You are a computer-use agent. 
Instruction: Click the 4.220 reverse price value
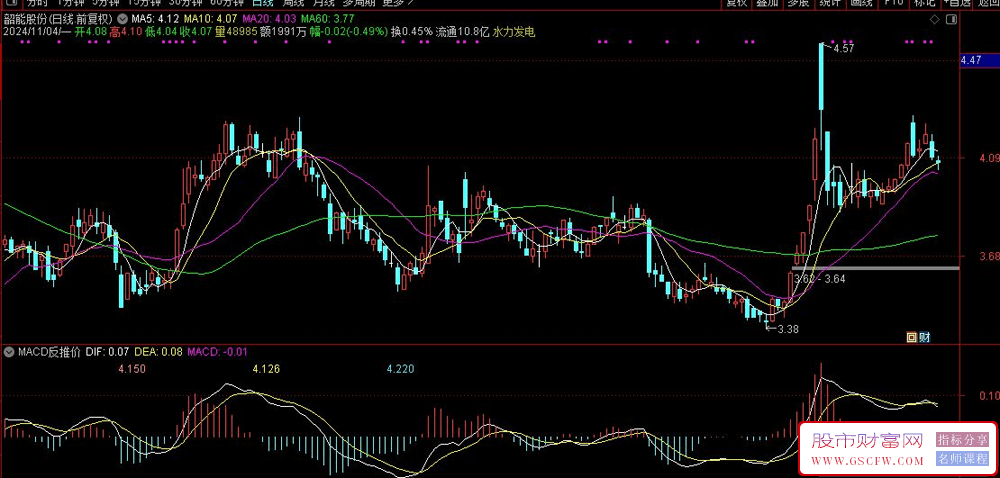point(401,368)
